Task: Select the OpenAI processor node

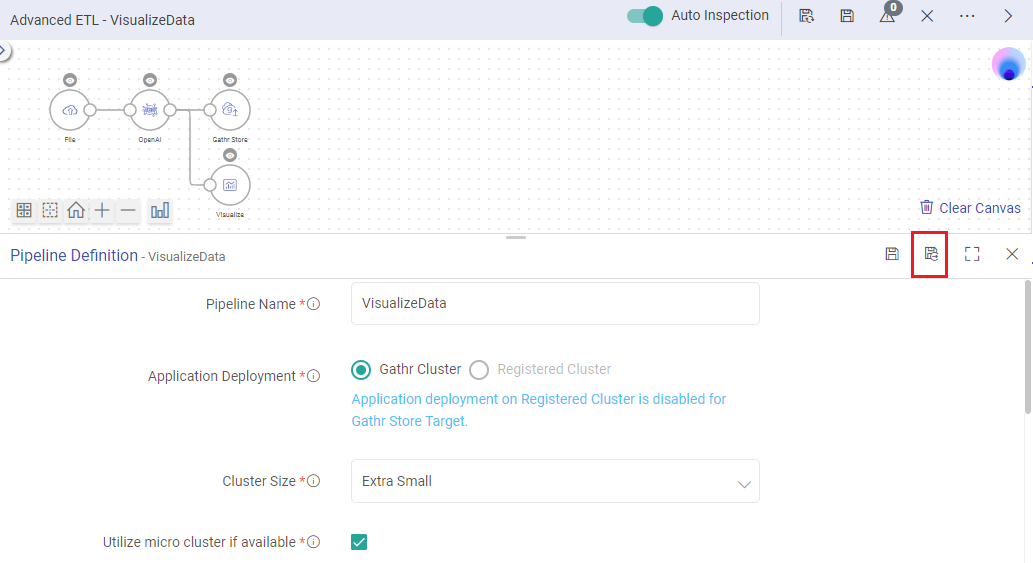Action: [x=150, y=110]
